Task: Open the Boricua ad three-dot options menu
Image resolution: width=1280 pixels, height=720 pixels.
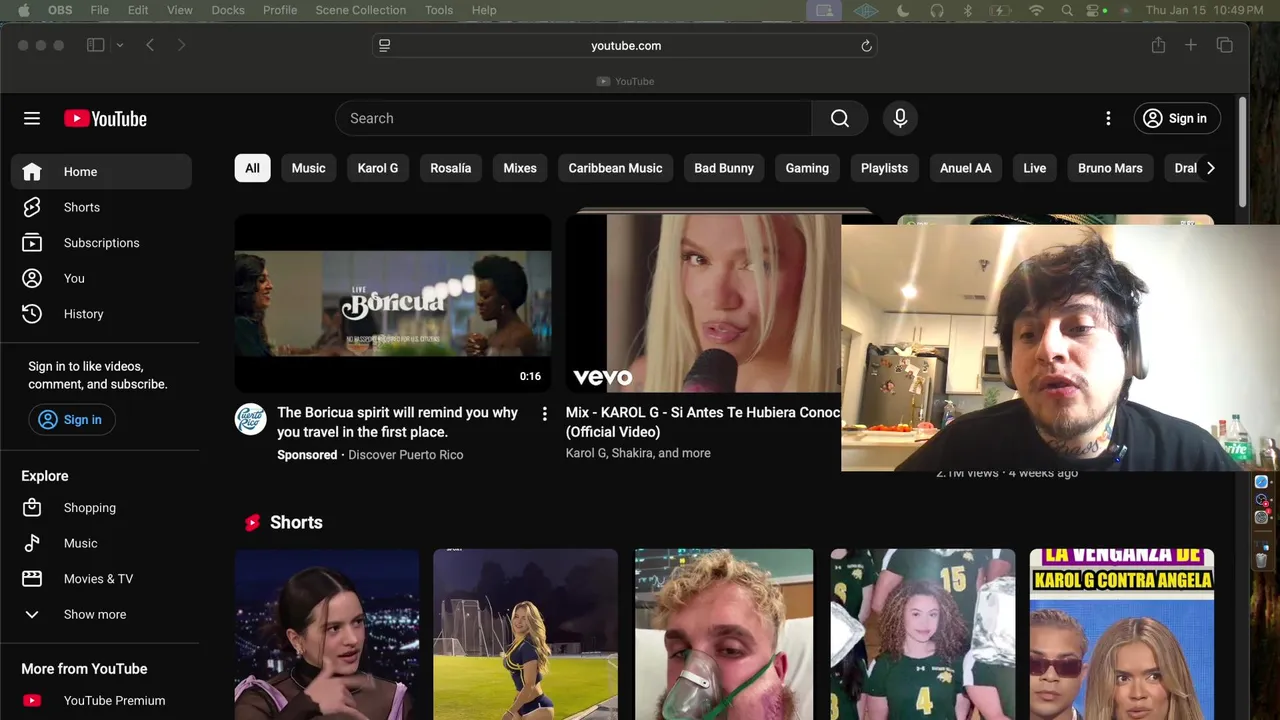Action: point(544,413)
